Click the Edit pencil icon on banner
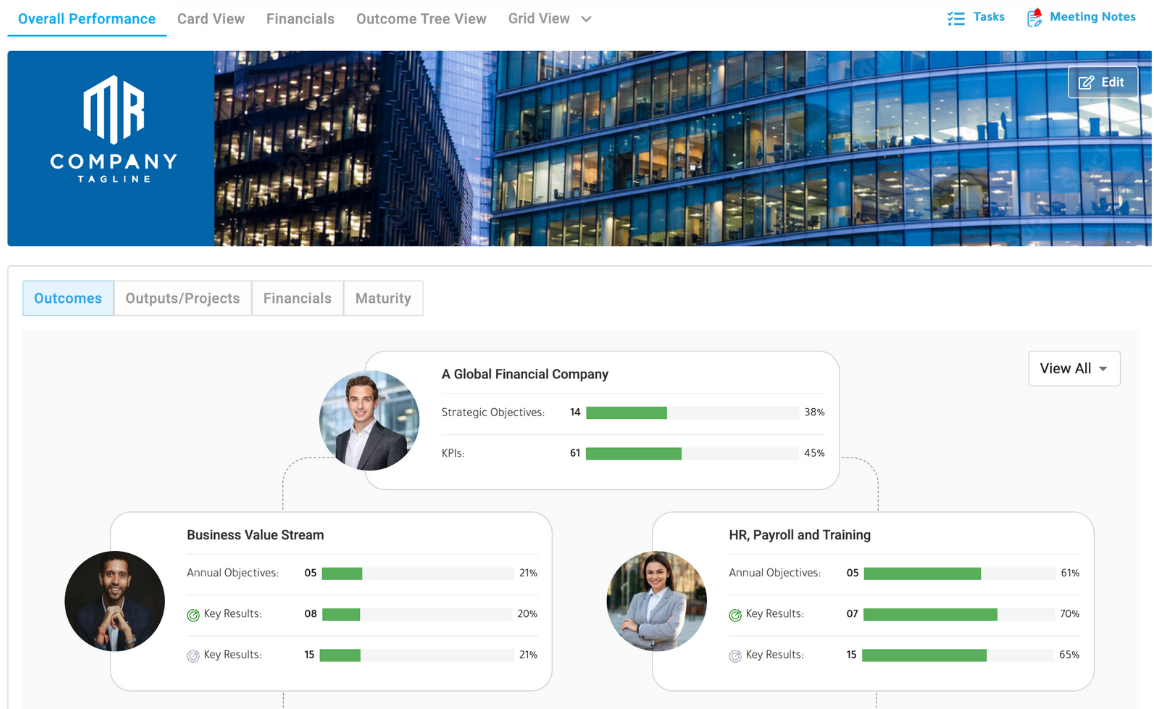The height and width of the screenshot is (709, 1154). [1086, 82]
